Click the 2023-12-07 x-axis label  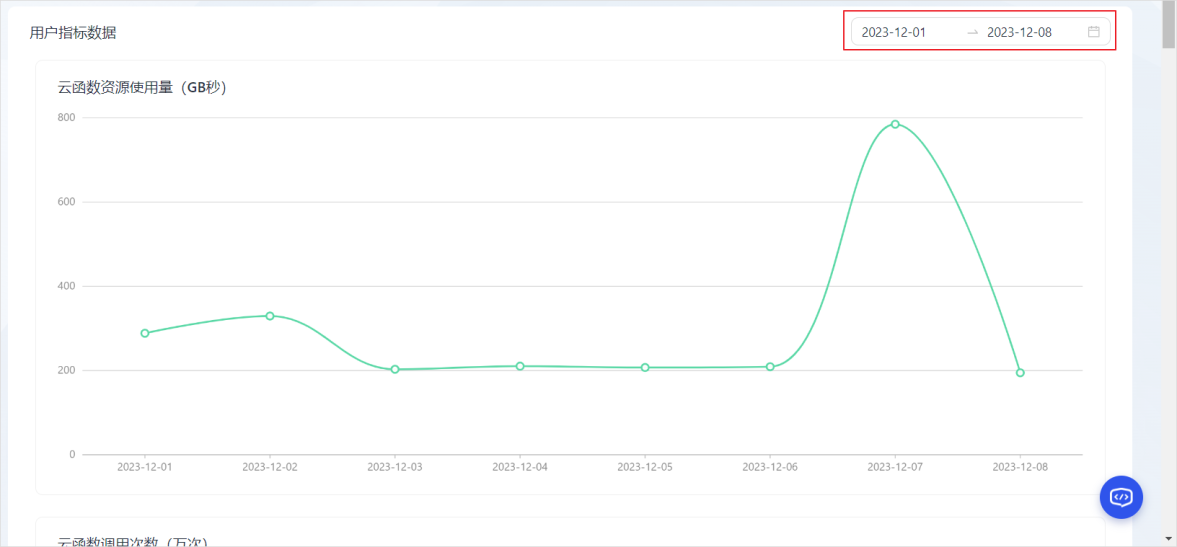895,467
